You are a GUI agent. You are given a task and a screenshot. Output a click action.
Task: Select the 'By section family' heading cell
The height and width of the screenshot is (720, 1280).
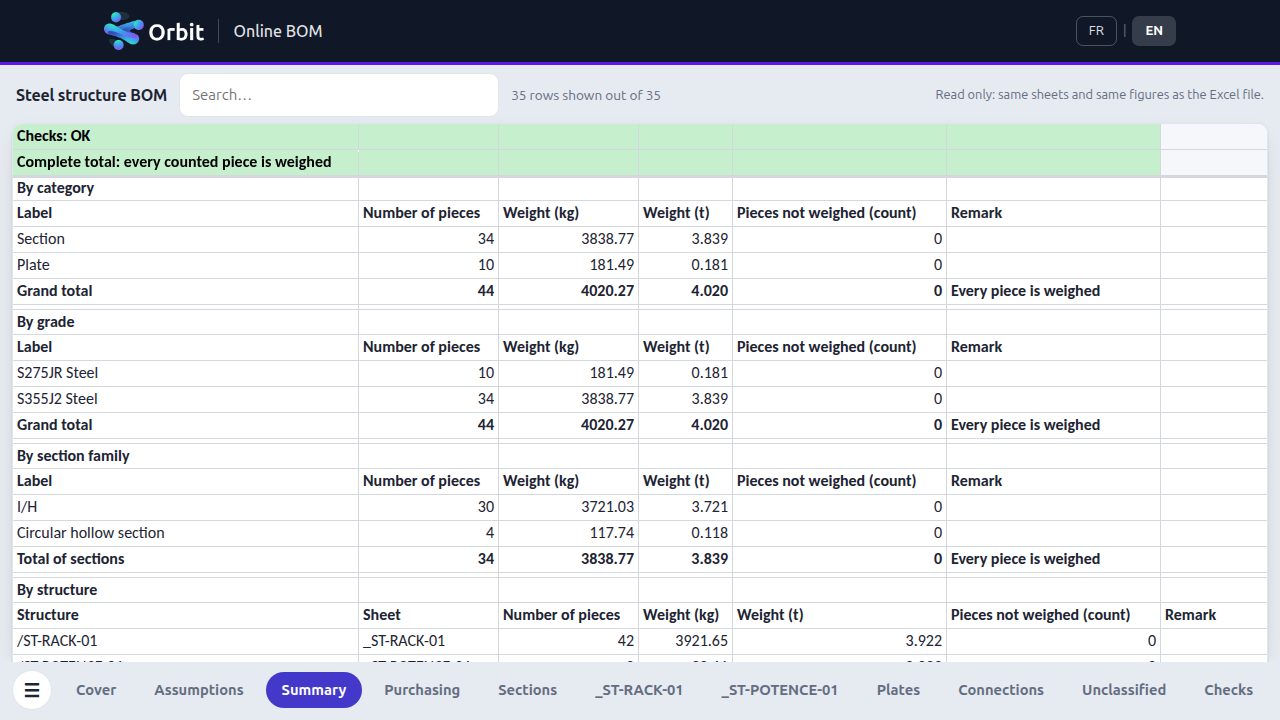[x=186, y=456]
